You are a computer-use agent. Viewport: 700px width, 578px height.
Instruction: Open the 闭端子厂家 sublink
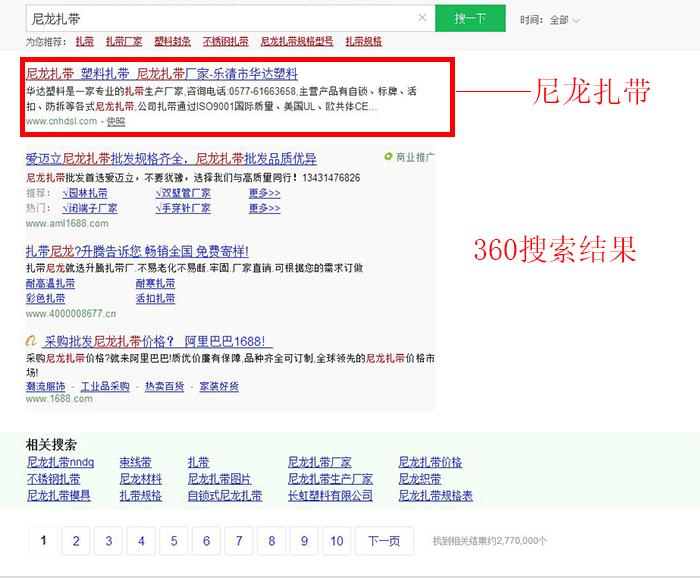point(90,208)
